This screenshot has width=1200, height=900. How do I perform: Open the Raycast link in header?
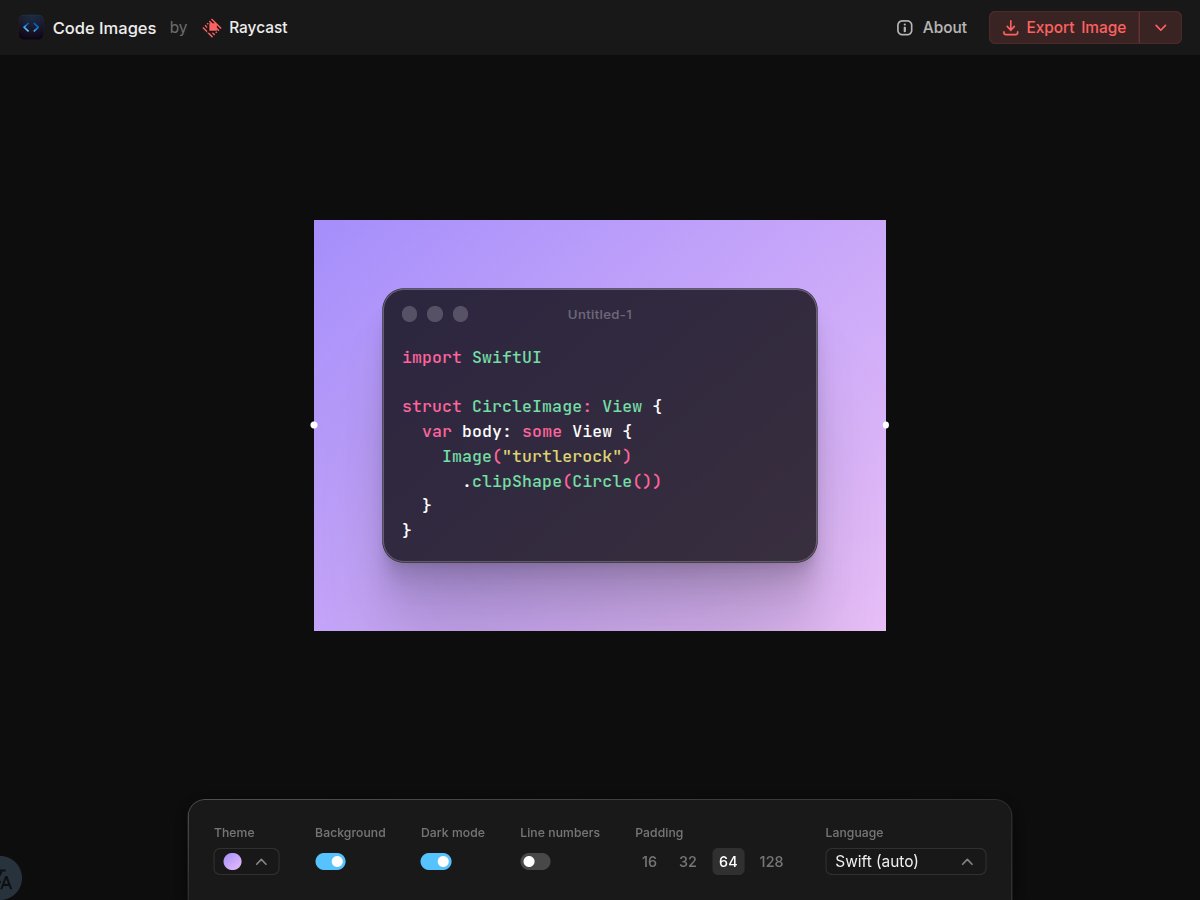(x=257, y=28)
